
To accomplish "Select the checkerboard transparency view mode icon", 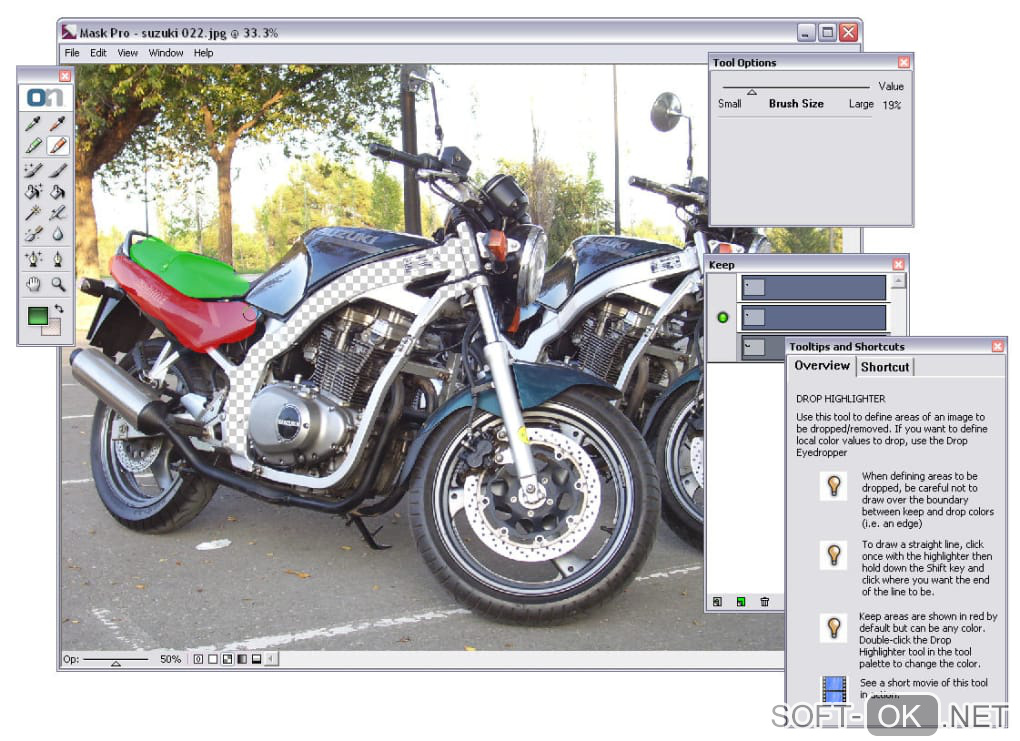I will click(227, 659).
